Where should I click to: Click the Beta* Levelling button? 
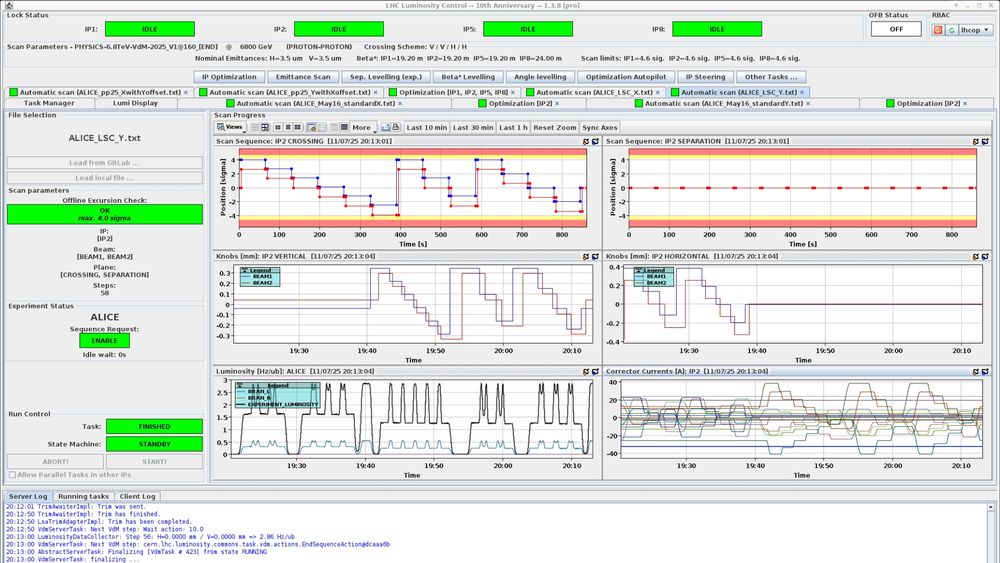(468, 77)
